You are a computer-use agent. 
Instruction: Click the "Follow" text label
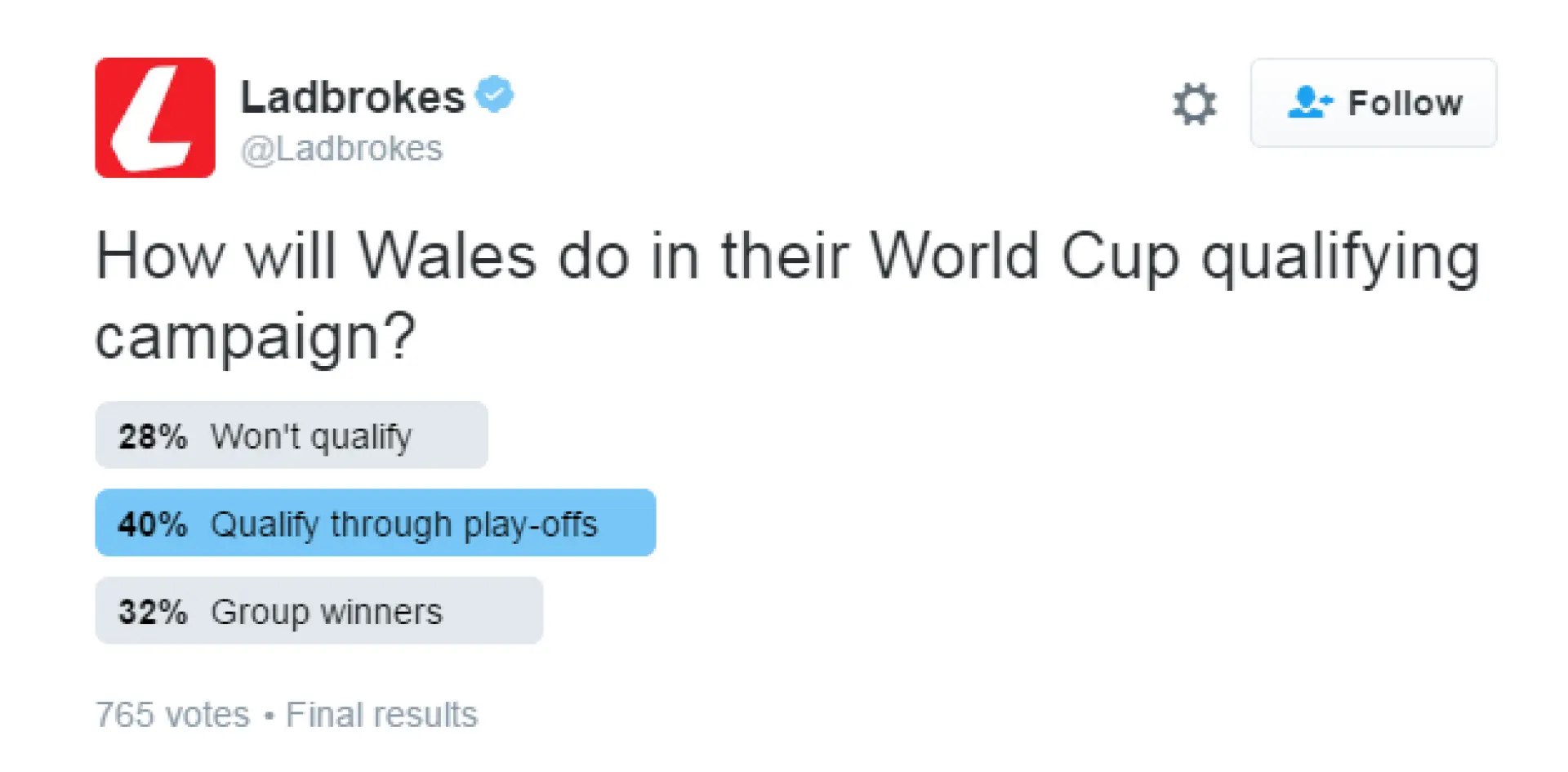(1405, 104)
